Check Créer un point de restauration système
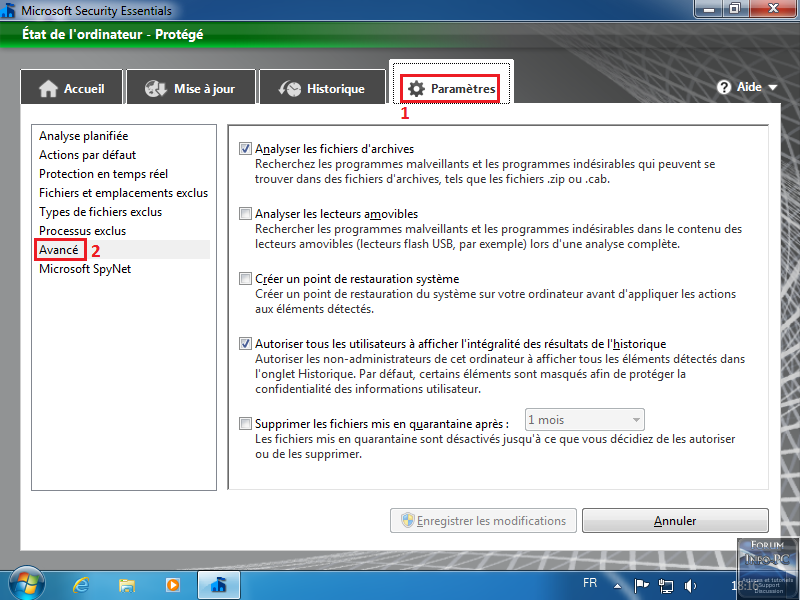The width and height of the screenshot is (800, 600). point(245,279)
